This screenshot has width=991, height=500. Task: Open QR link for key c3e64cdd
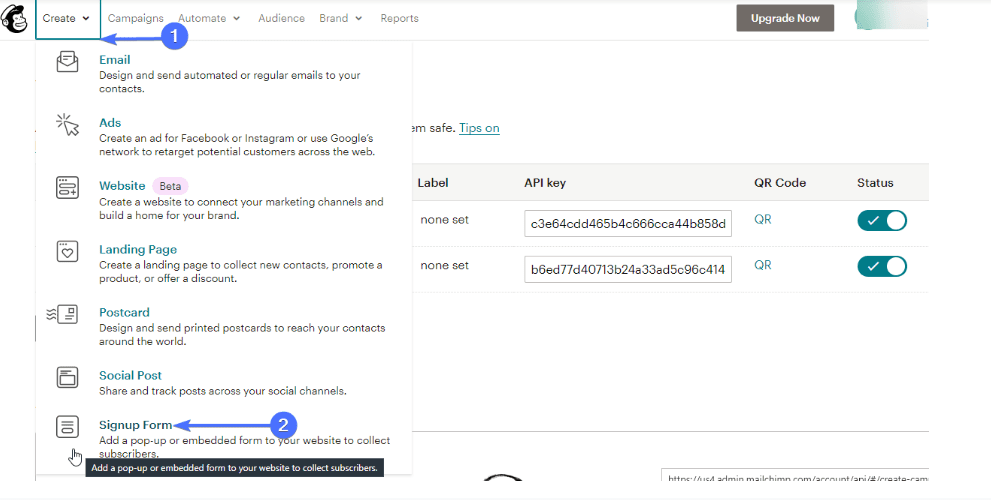[x=763, y=219]
